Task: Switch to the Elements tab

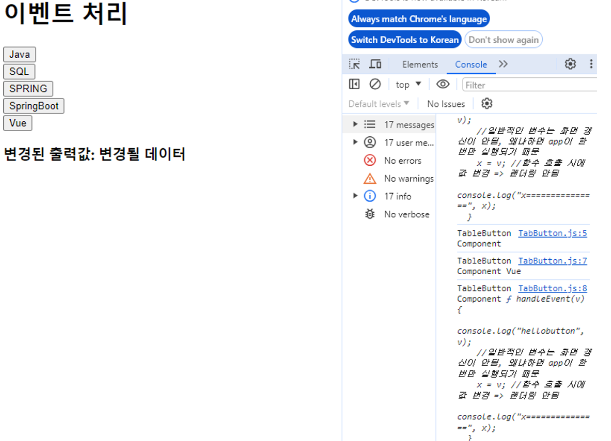Action: (420, 65)
